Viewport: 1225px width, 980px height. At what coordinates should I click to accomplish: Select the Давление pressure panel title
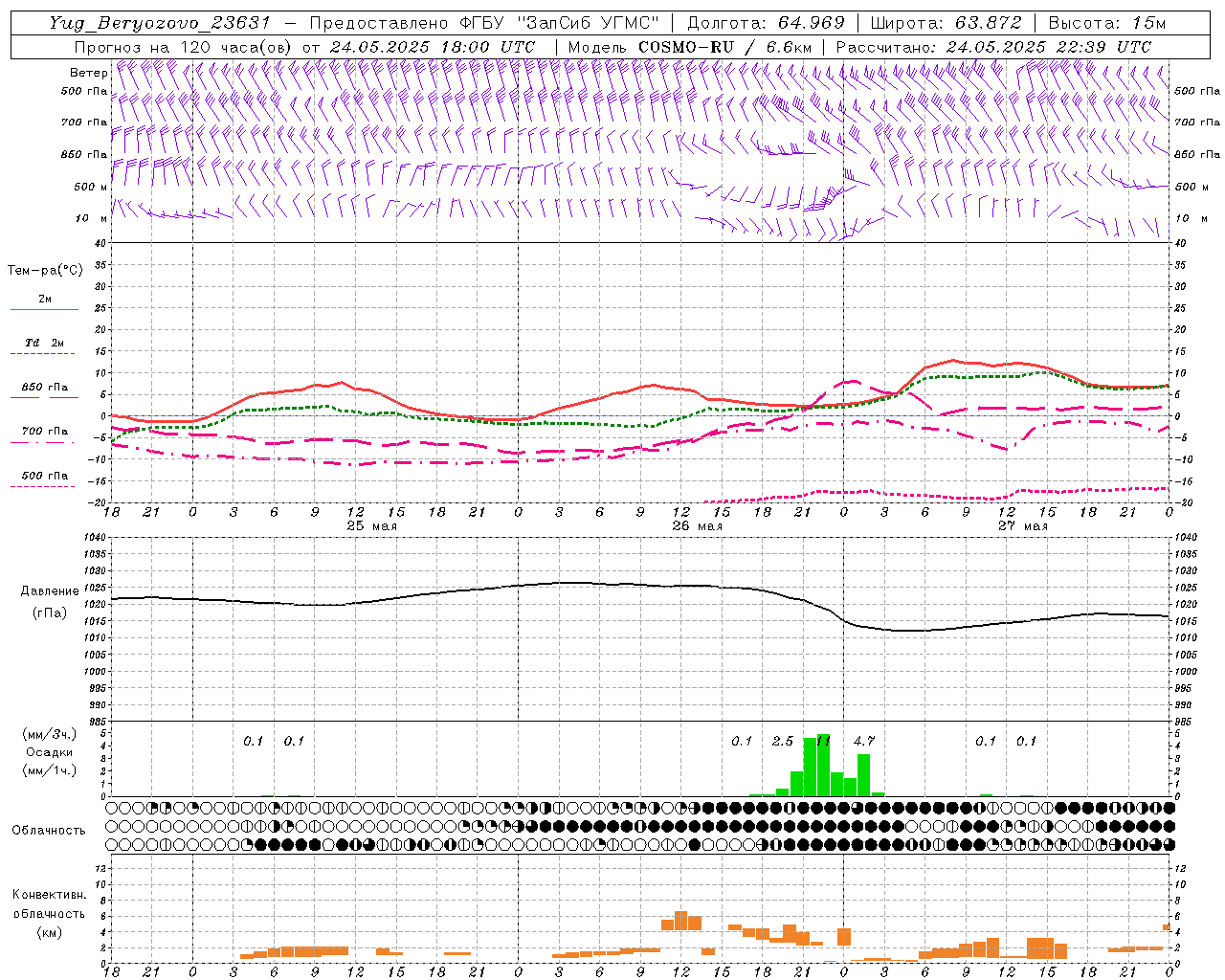50,591
